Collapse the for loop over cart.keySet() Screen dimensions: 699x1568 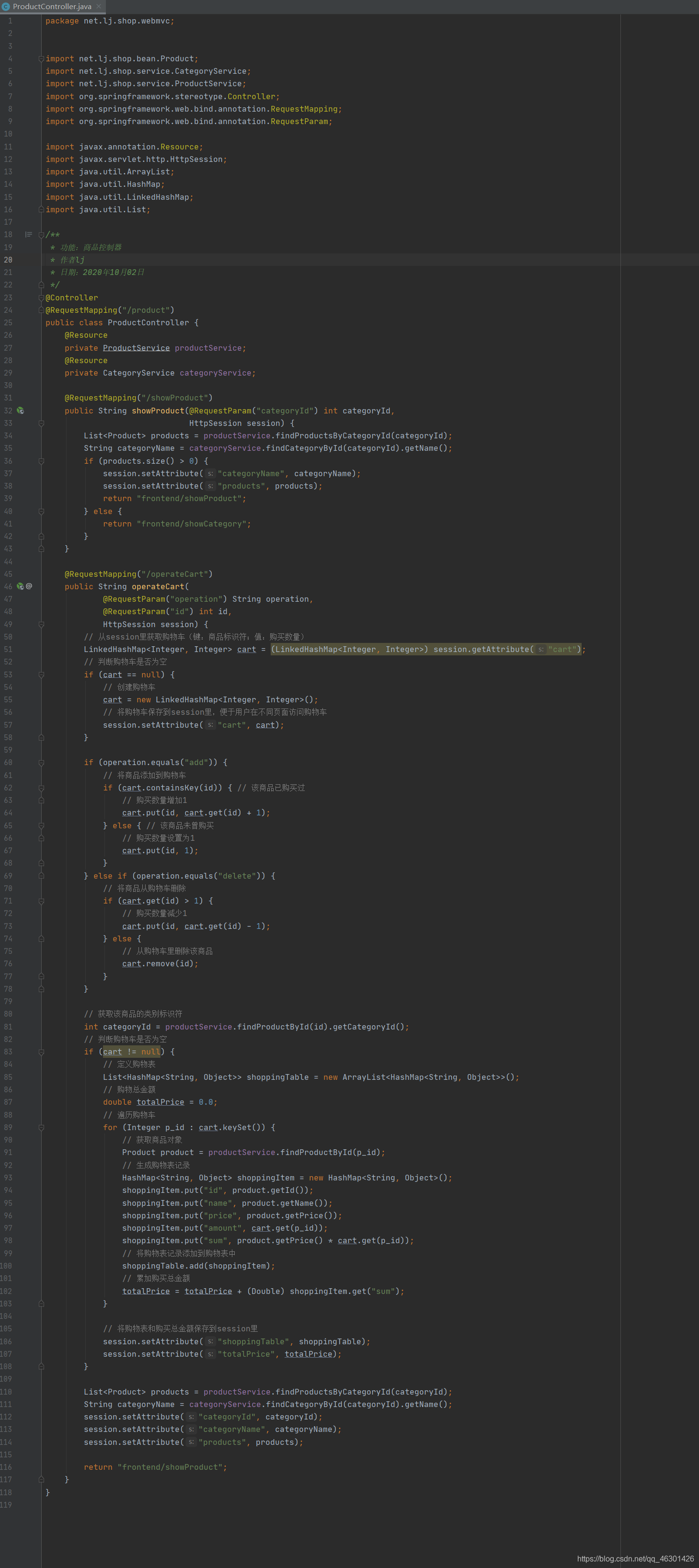[41, 1127]
